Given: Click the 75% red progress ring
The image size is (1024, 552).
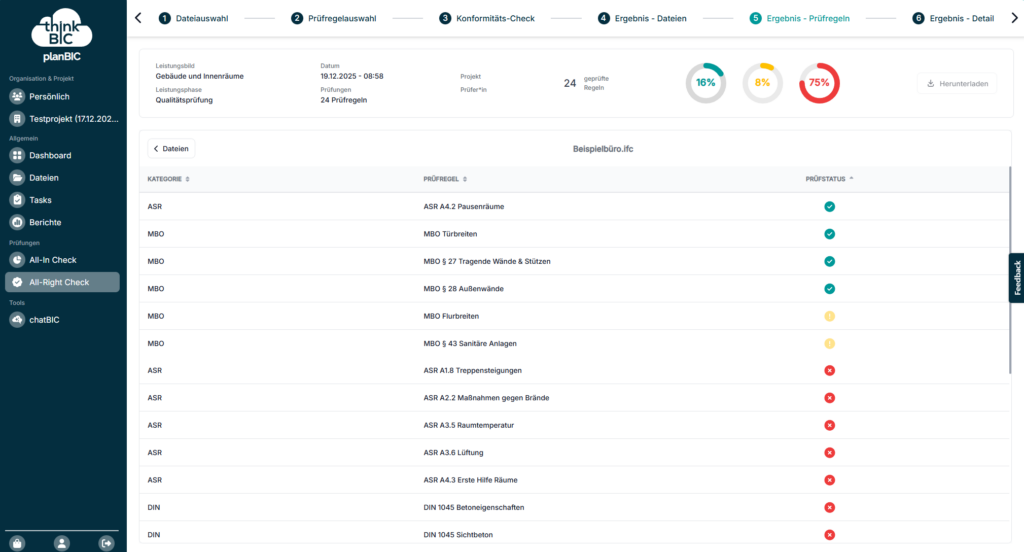Looking at the screenshot, I should [x=819, y=83].
